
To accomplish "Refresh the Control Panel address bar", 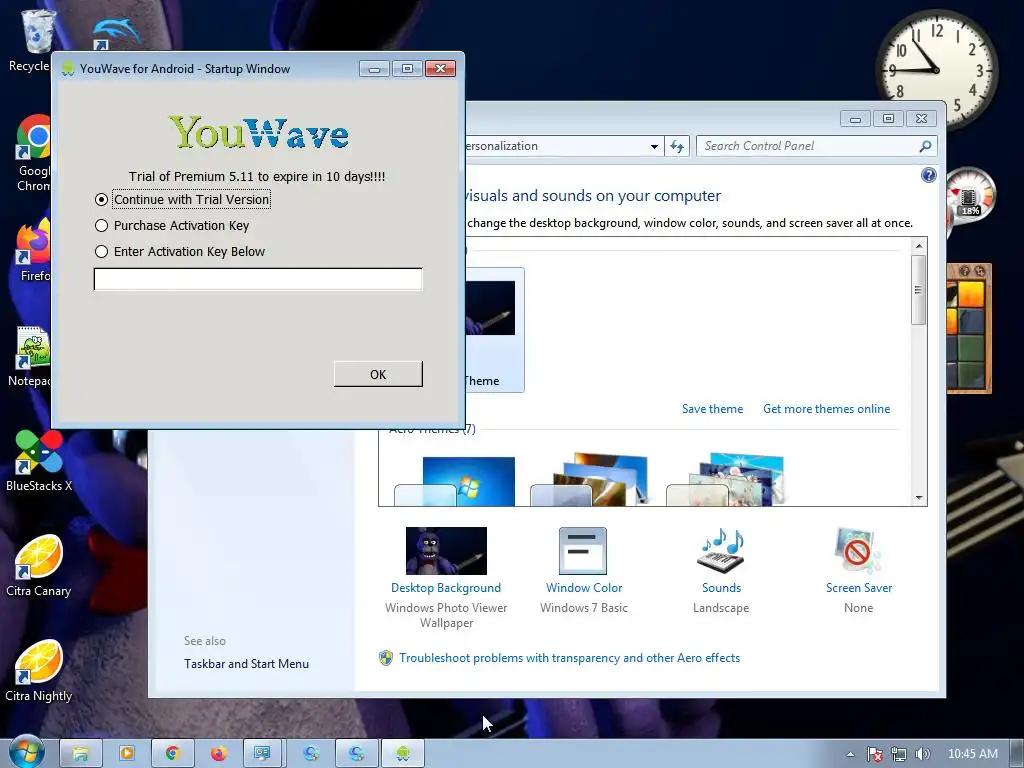I will point(677,146).
